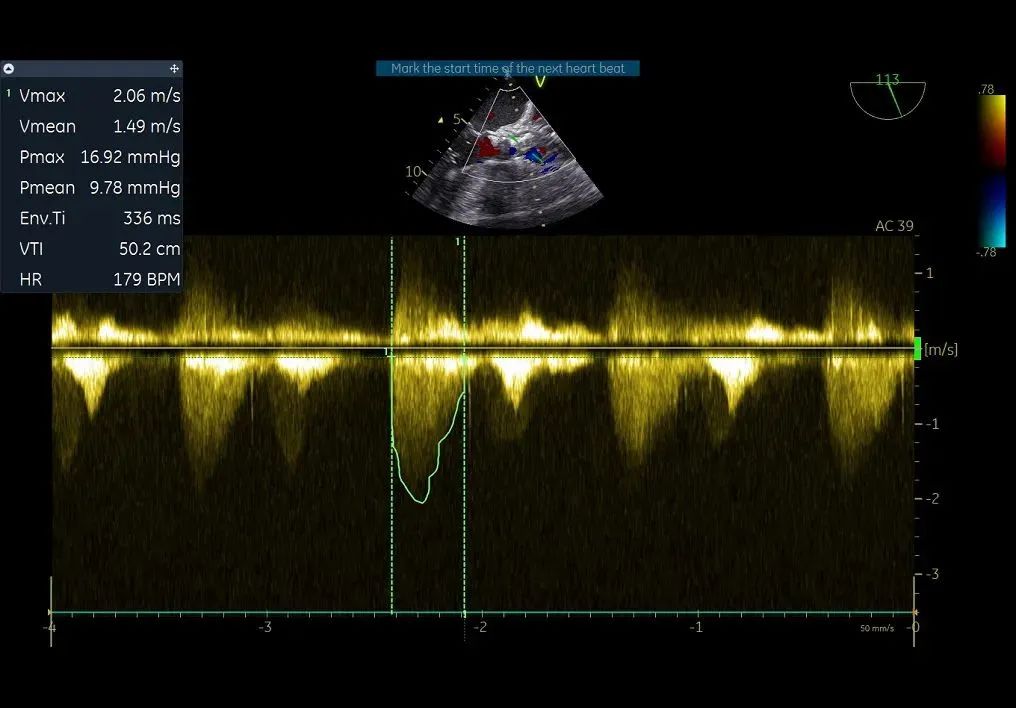This screenshot has height=708, width=1016.
Task: Click the peak of the traced velocity envelope
Action: (x=420, y=501)
